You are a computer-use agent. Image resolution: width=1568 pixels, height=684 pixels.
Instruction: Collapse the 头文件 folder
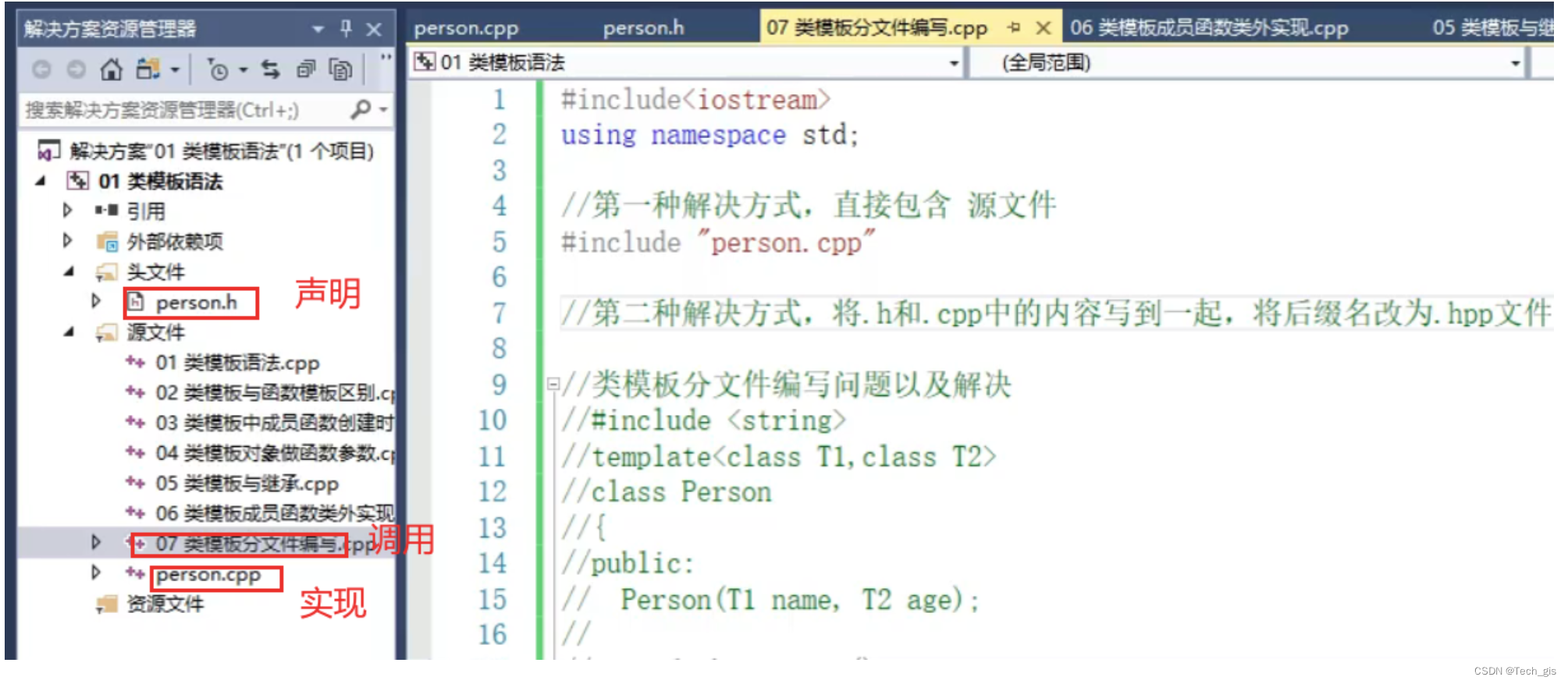[69, 271]
